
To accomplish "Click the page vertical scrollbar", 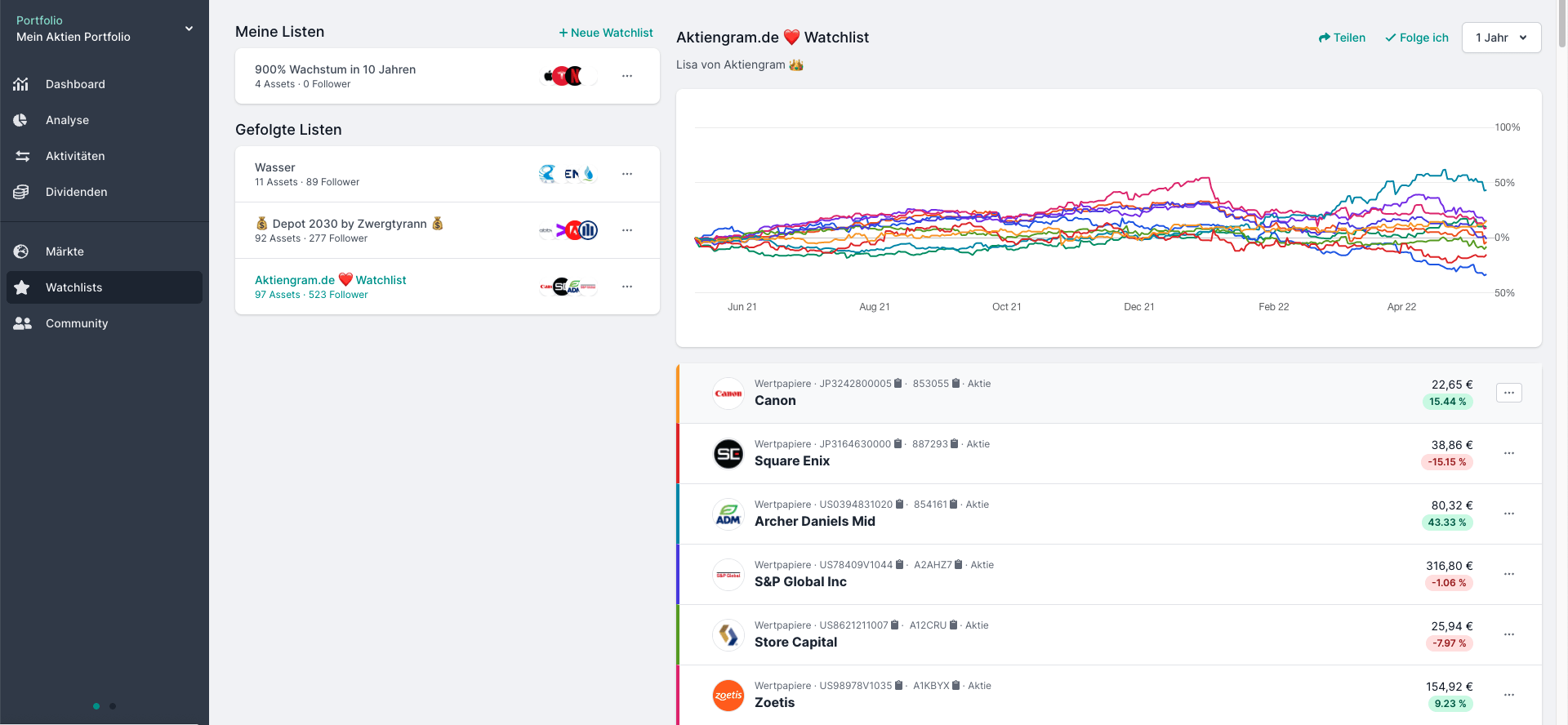I will coord(1562,24).
